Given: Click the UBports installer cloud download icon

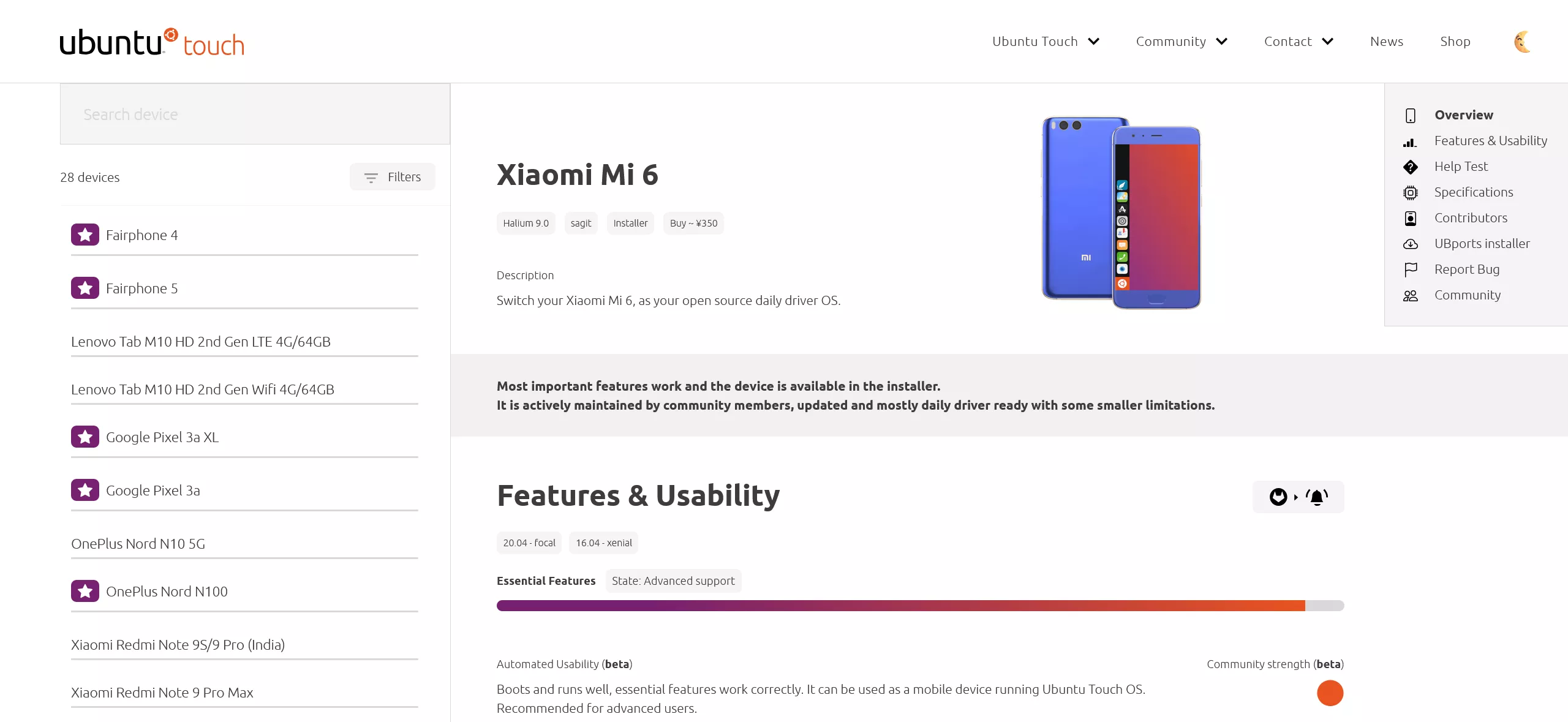Looking at the screenshot, I should pyautogui.click(x=1411, y=244).
